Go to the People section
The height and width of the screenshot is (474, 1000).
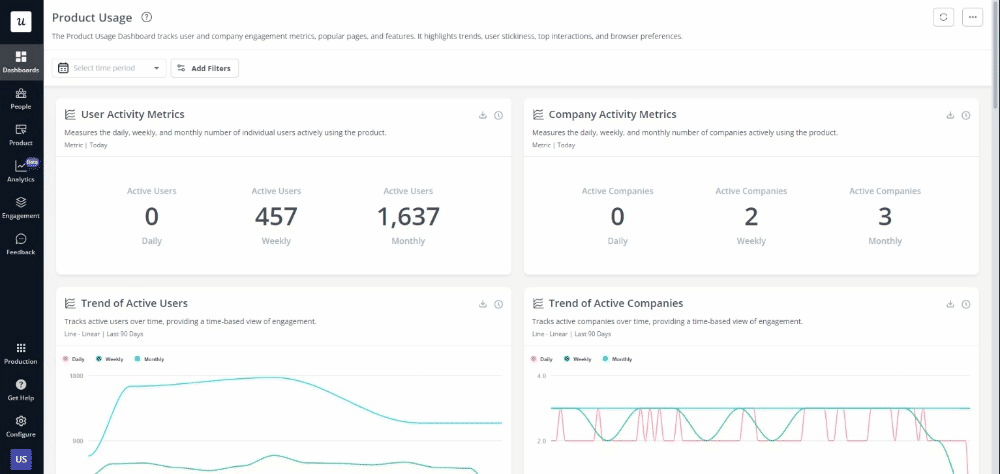20,98
